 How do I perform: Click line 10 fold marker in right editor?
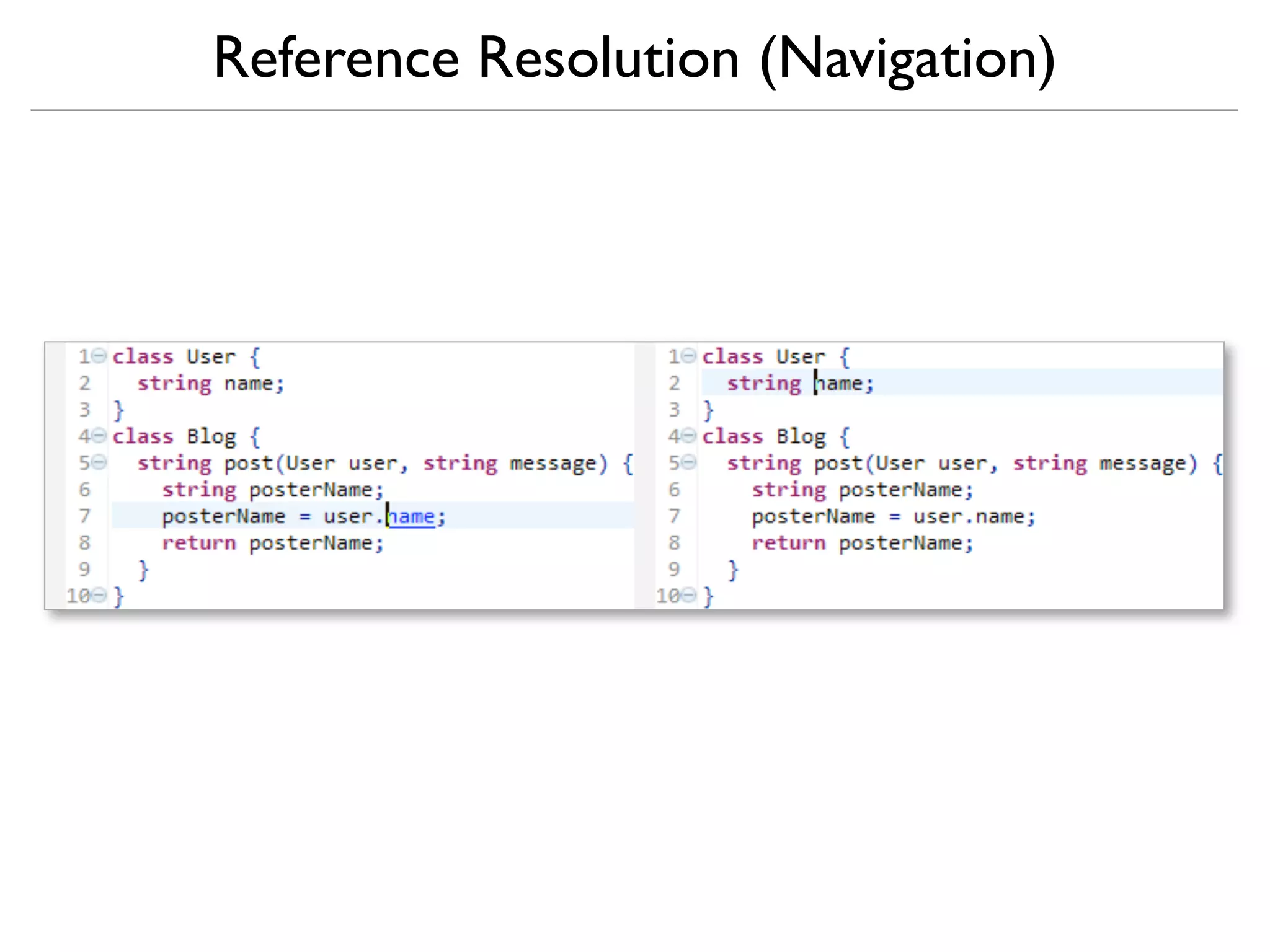click(x=689, y=596)
